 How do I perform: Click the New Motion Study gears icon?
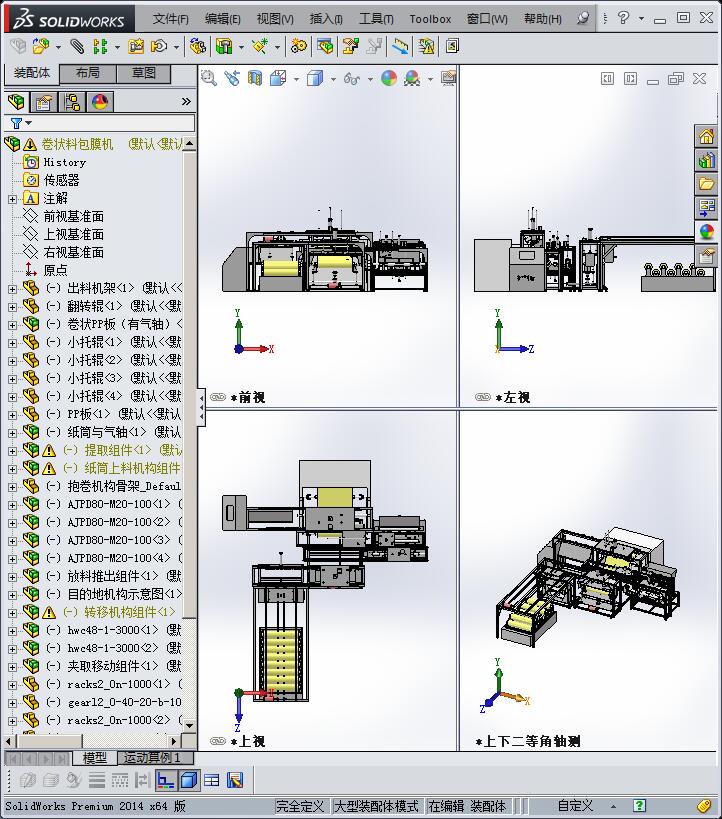[x=299, y=46]
